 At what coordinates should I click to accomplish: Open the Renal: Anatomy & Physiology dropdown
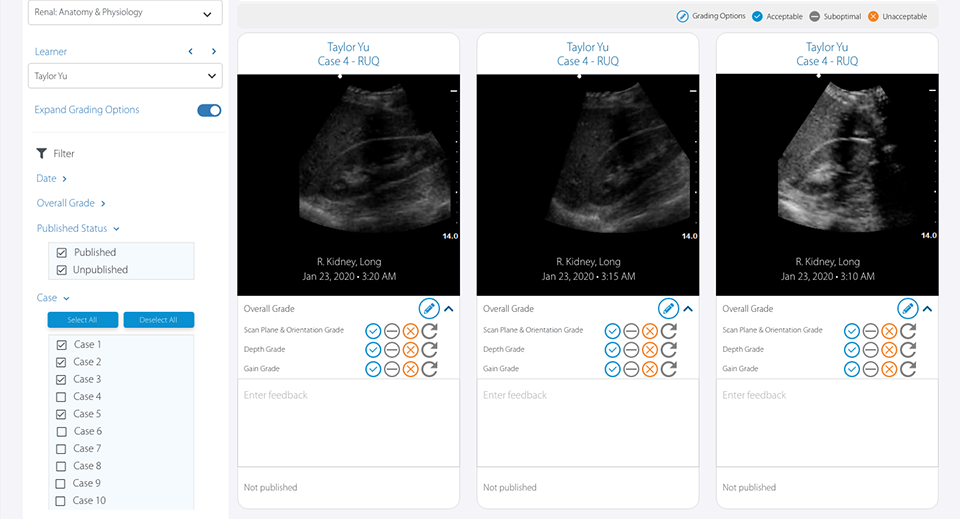point(125,13)
